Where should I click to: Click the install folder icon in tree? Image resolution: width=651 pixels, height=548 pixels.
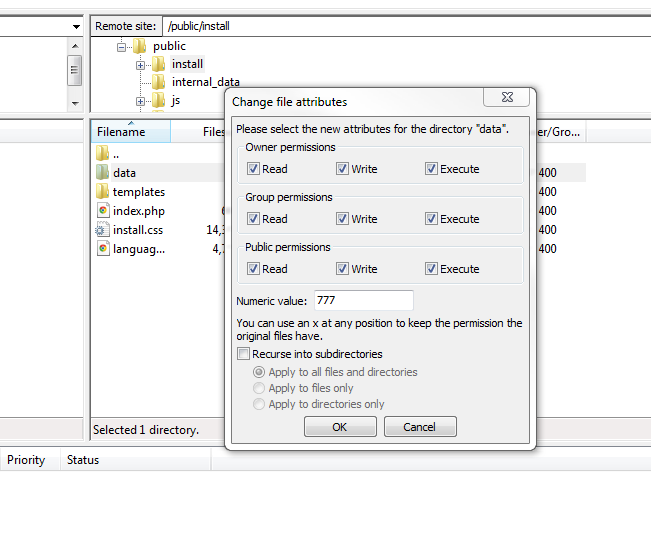(x=159, y=64)
